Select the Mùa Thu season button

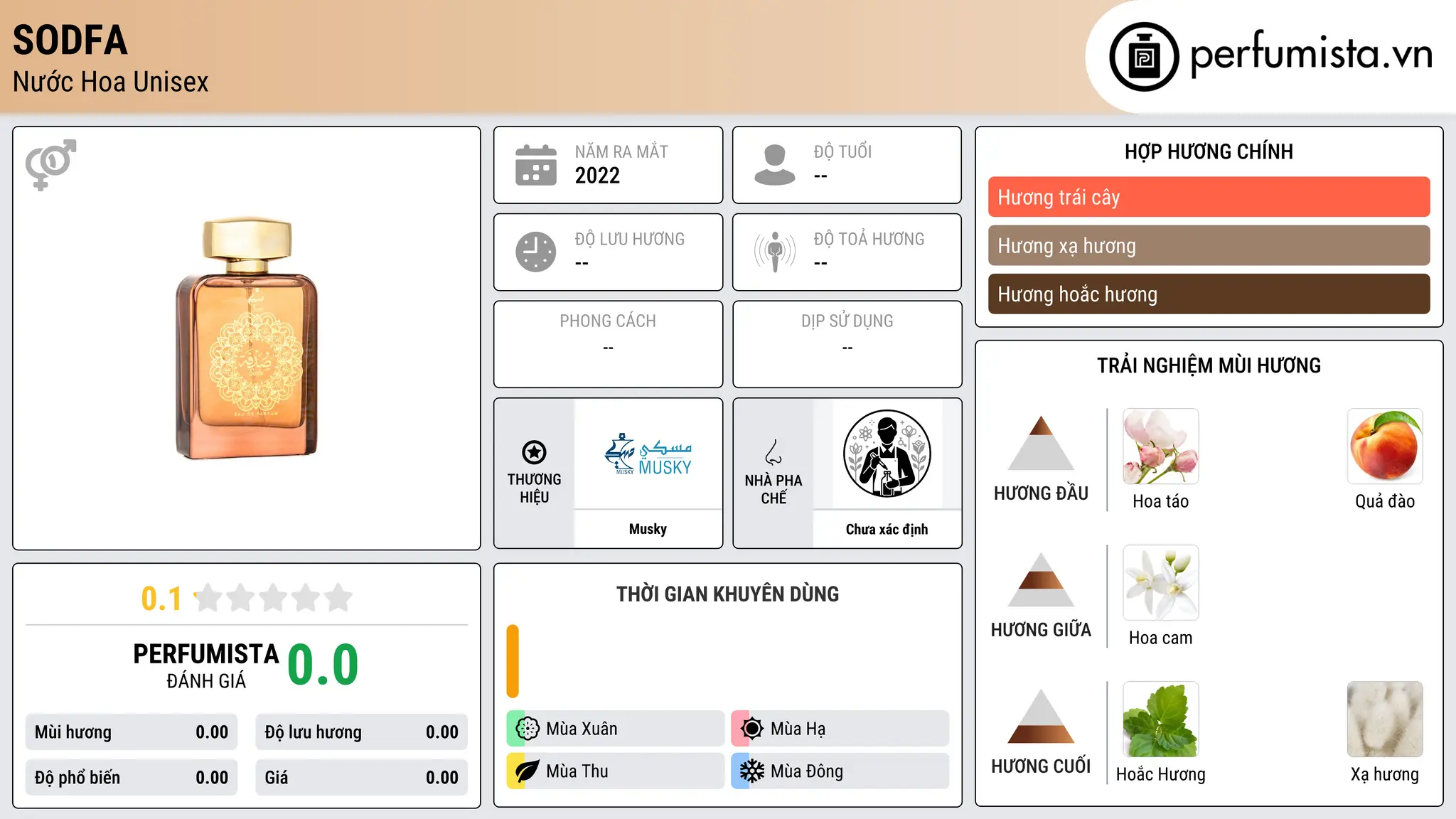[x=616, y=771]
